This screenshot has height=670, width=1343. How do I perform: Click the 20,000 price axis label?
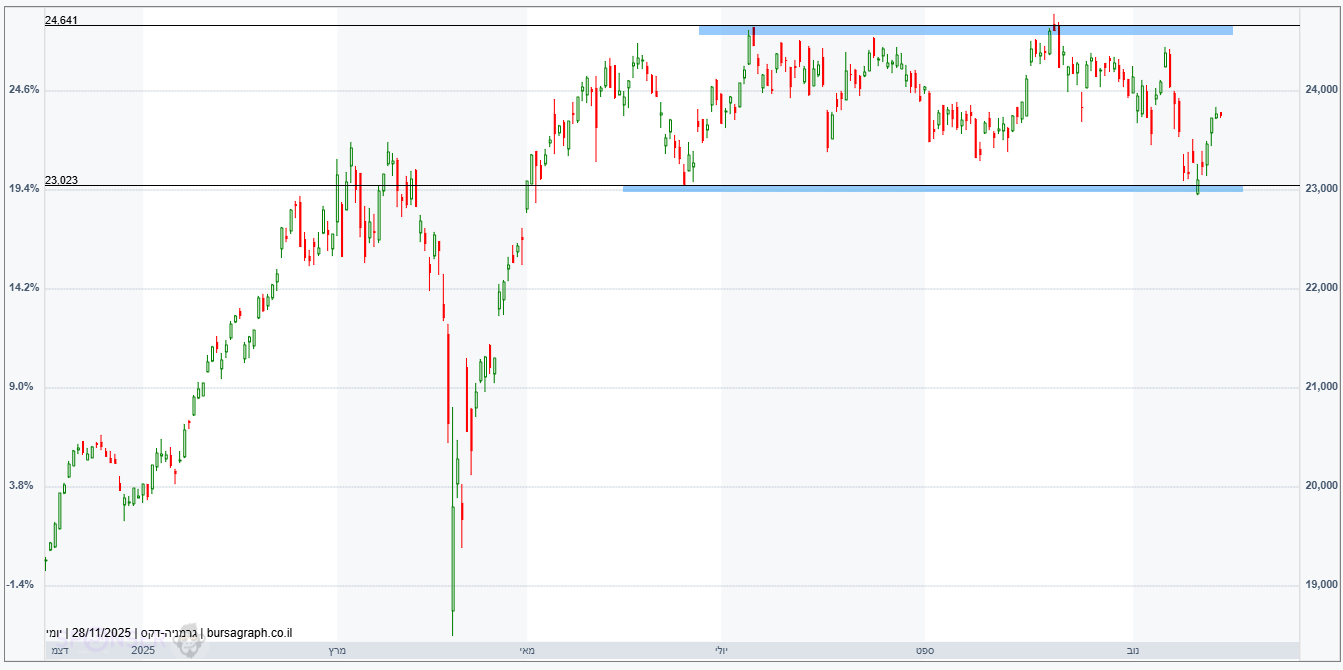[1321, 486]
